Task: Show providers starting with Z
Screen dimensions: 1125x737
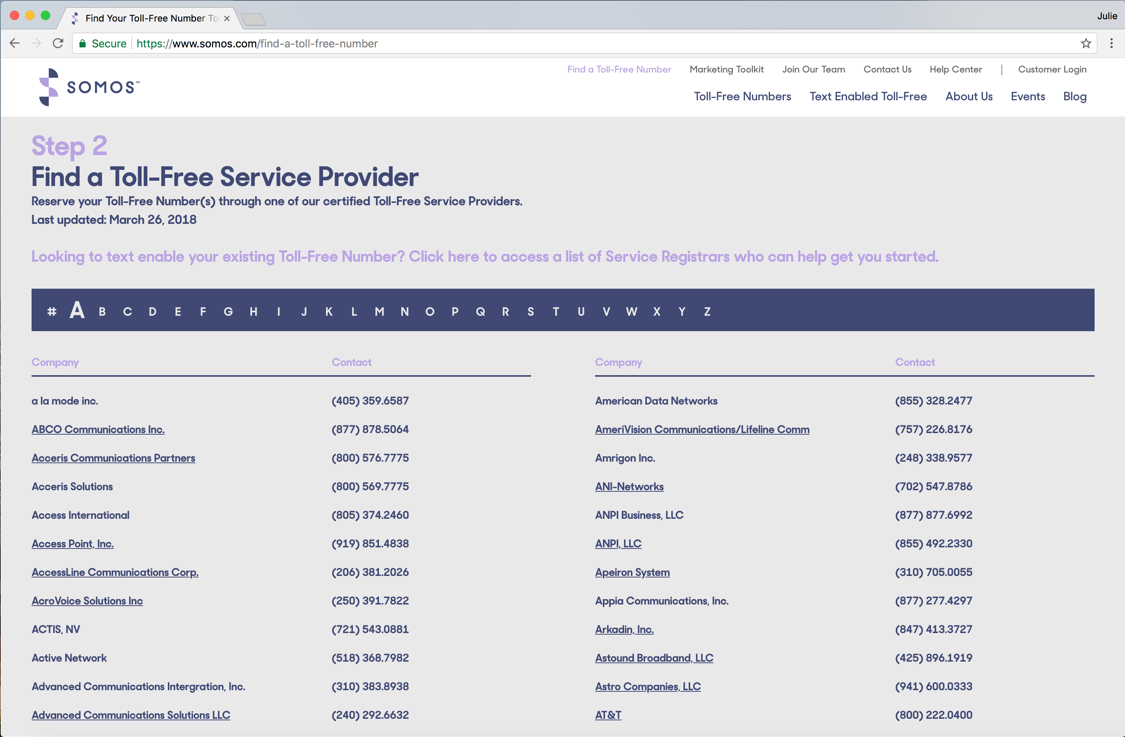Action: pos(707,312)
